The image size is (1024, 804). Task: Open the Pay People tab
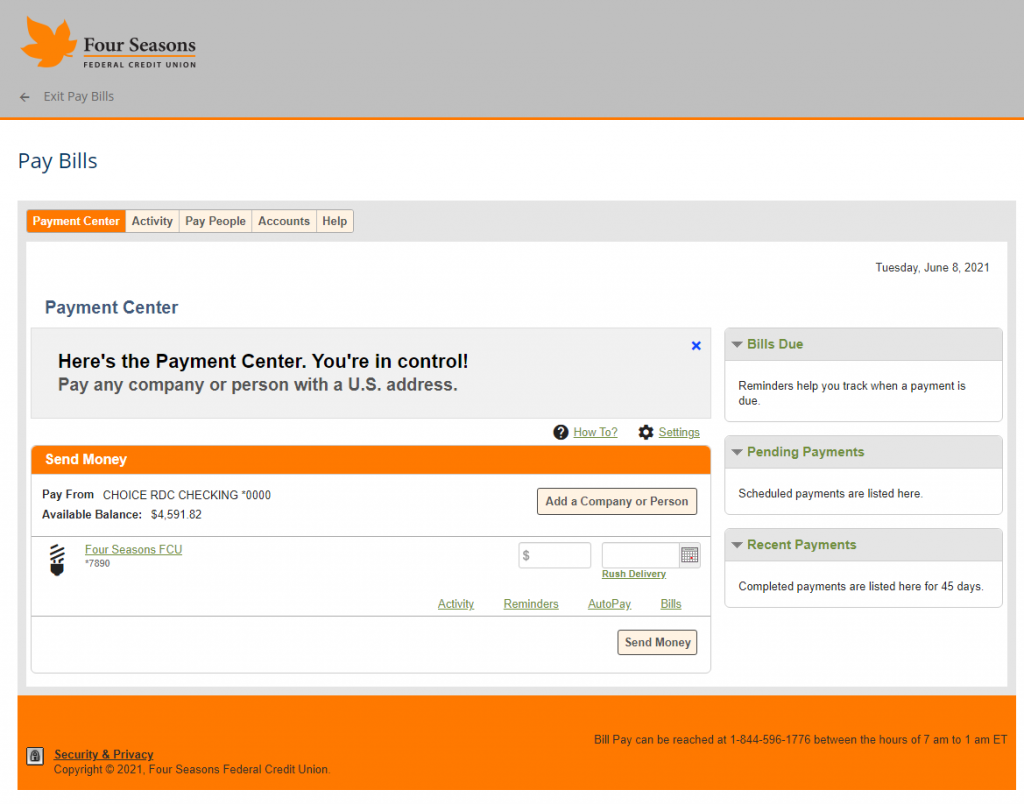click(216, 221)
